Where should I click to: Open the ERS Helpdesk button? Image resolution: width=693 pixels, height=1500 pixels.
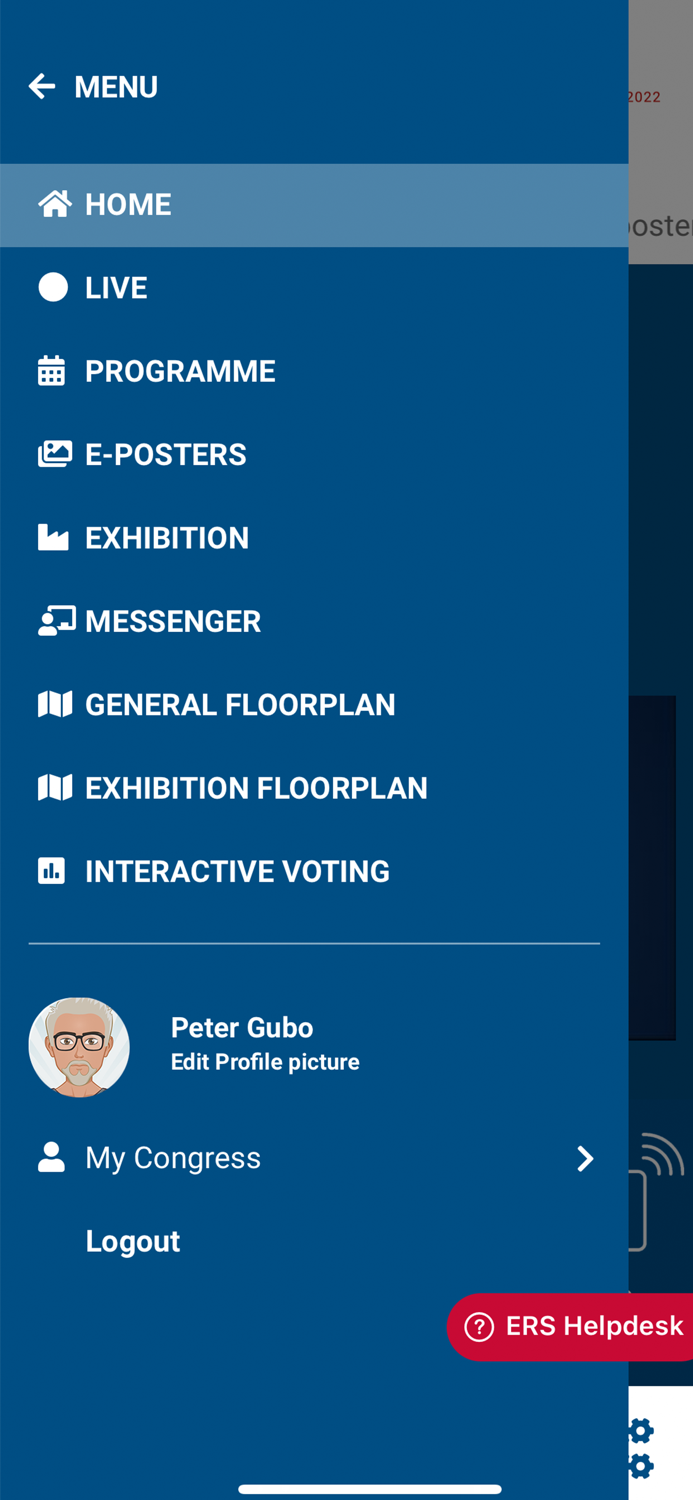572,1327
